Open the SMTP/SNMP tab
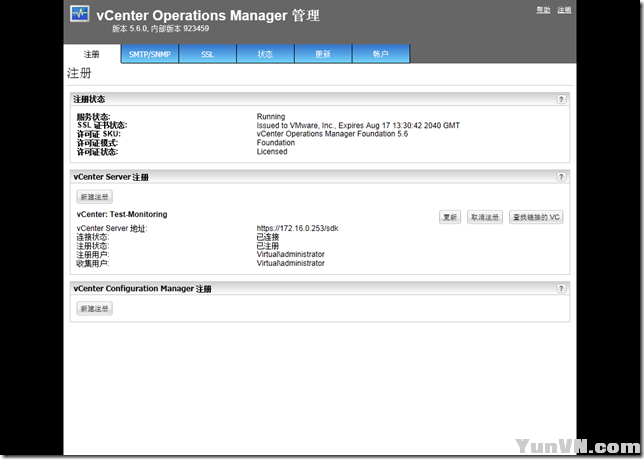Image resolution: width=644 pixels, height=459 pixels. pos(150,54)
